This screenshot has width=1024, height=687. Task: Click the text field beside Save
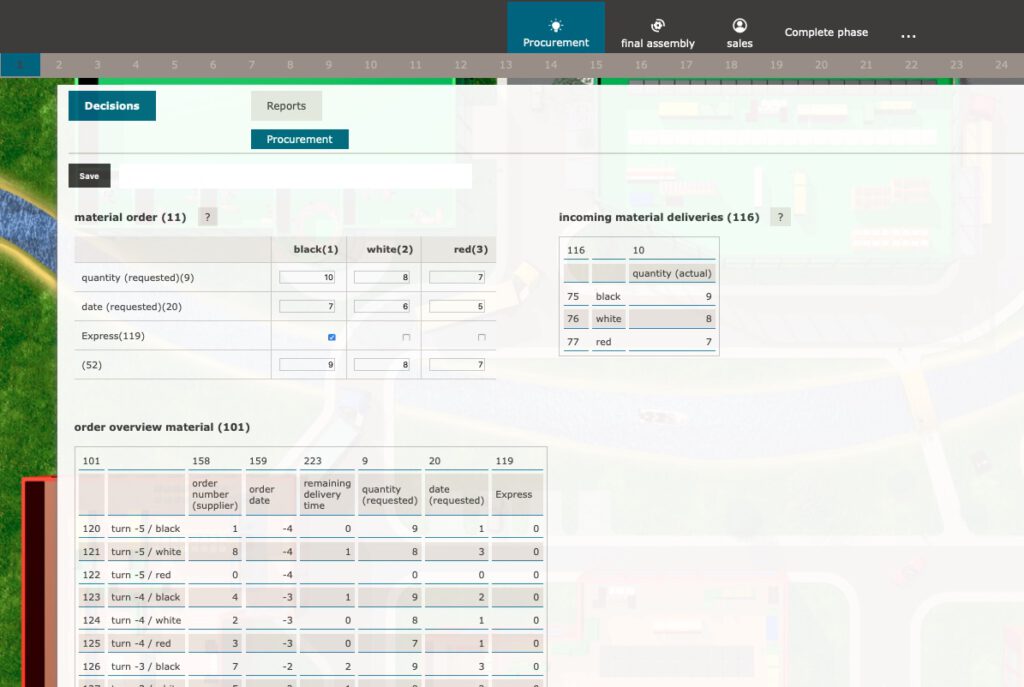pos(294,176)
